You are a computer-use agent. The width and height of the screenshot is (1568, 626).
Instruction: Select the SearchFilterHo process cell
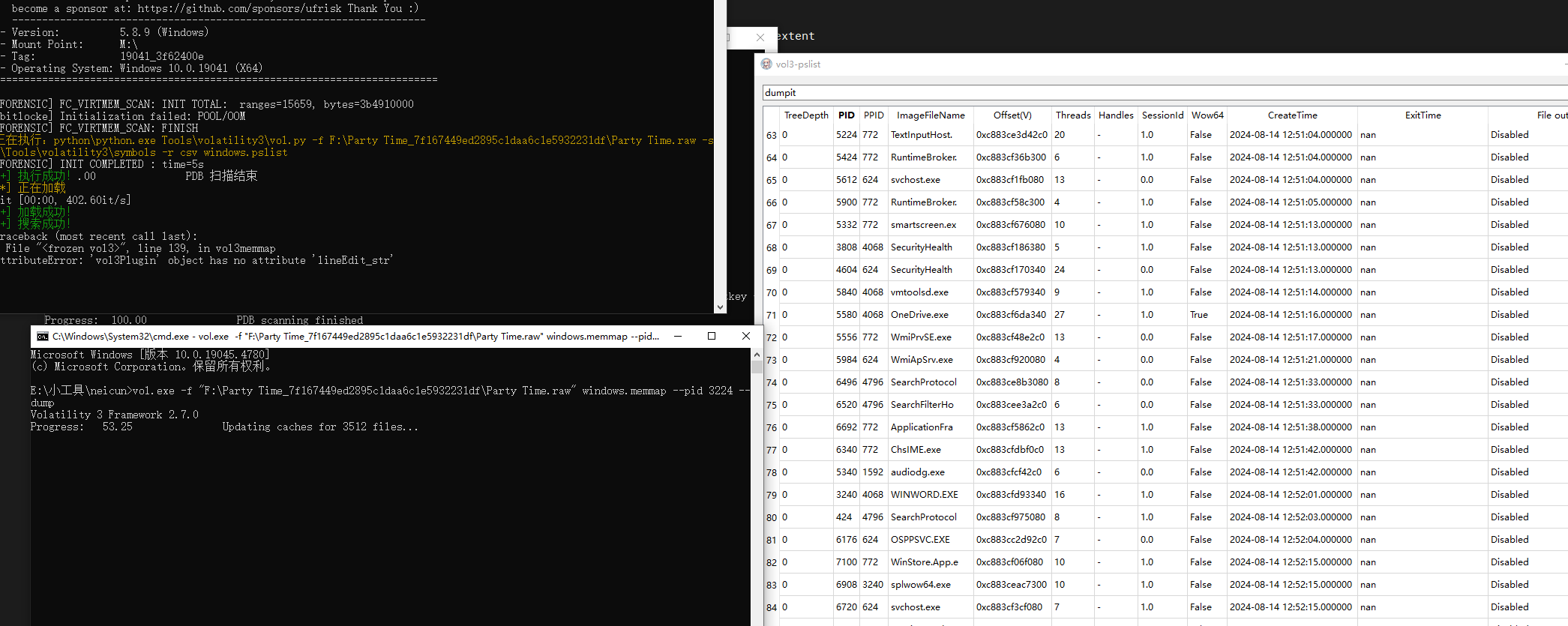pos(931,405)
